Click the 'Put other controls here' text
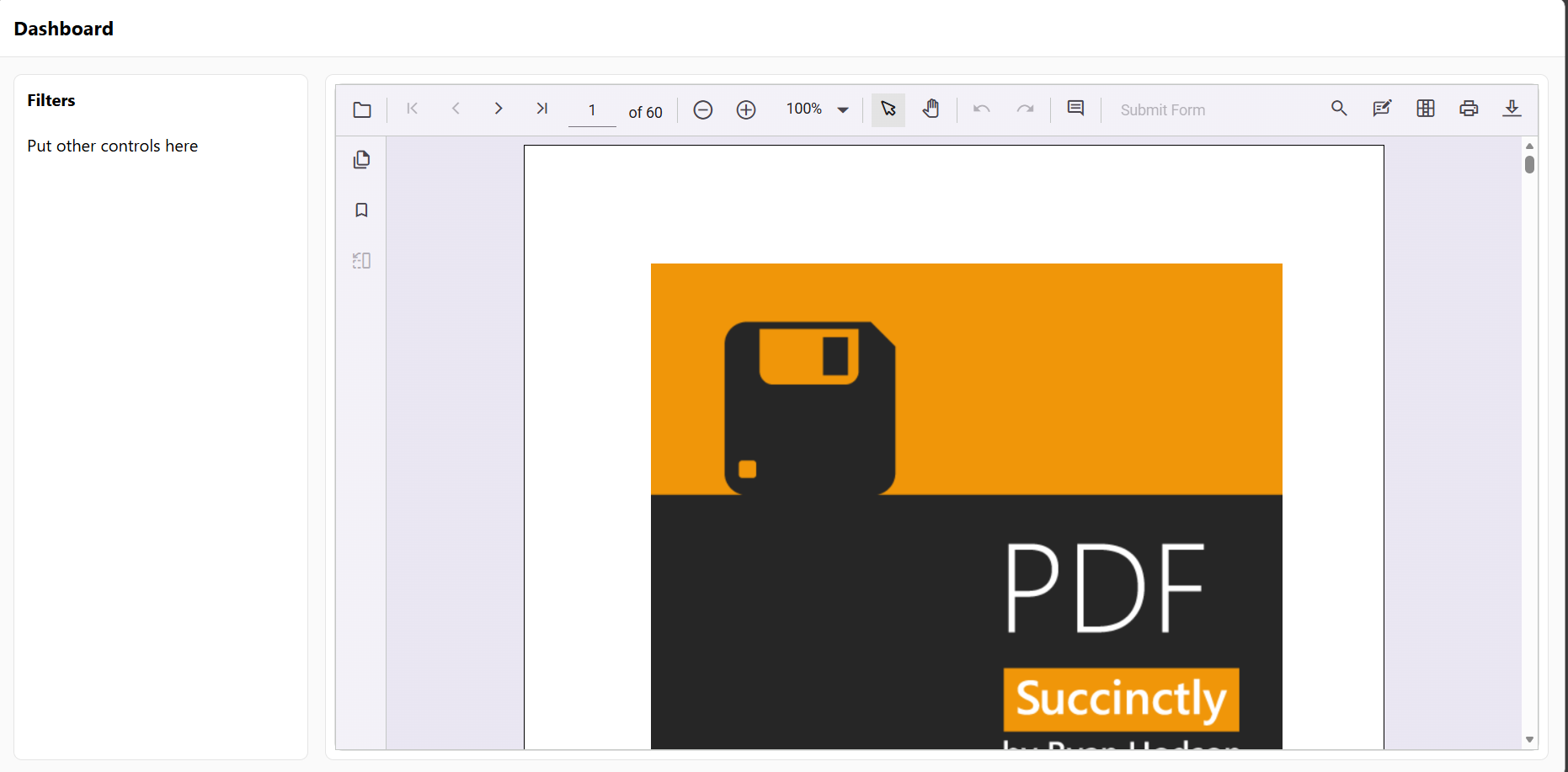Viewport: 1568px width, 772px height. tap(113, 146)
